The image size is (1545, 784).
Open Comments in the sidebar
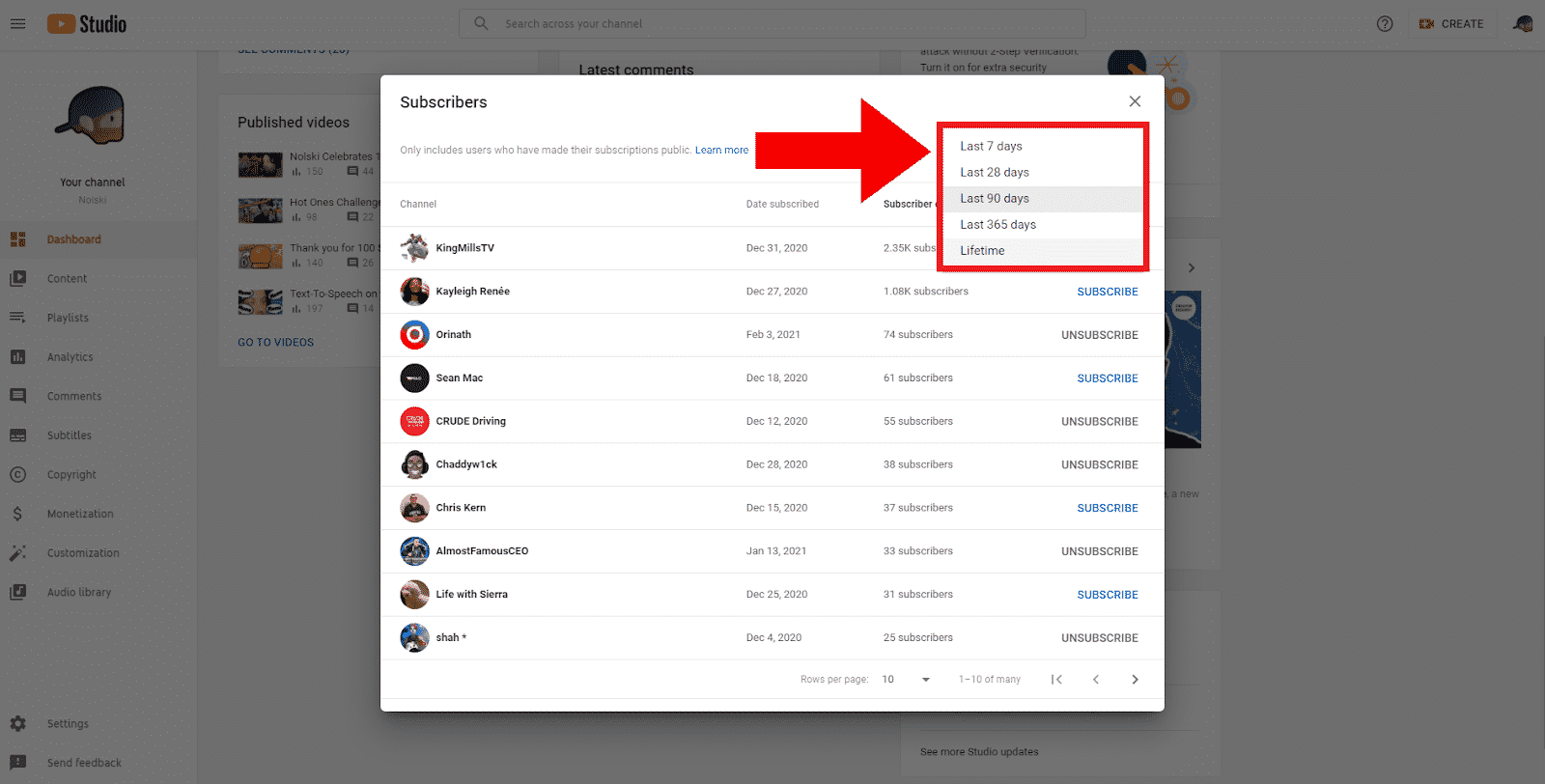tap(73, 396)
